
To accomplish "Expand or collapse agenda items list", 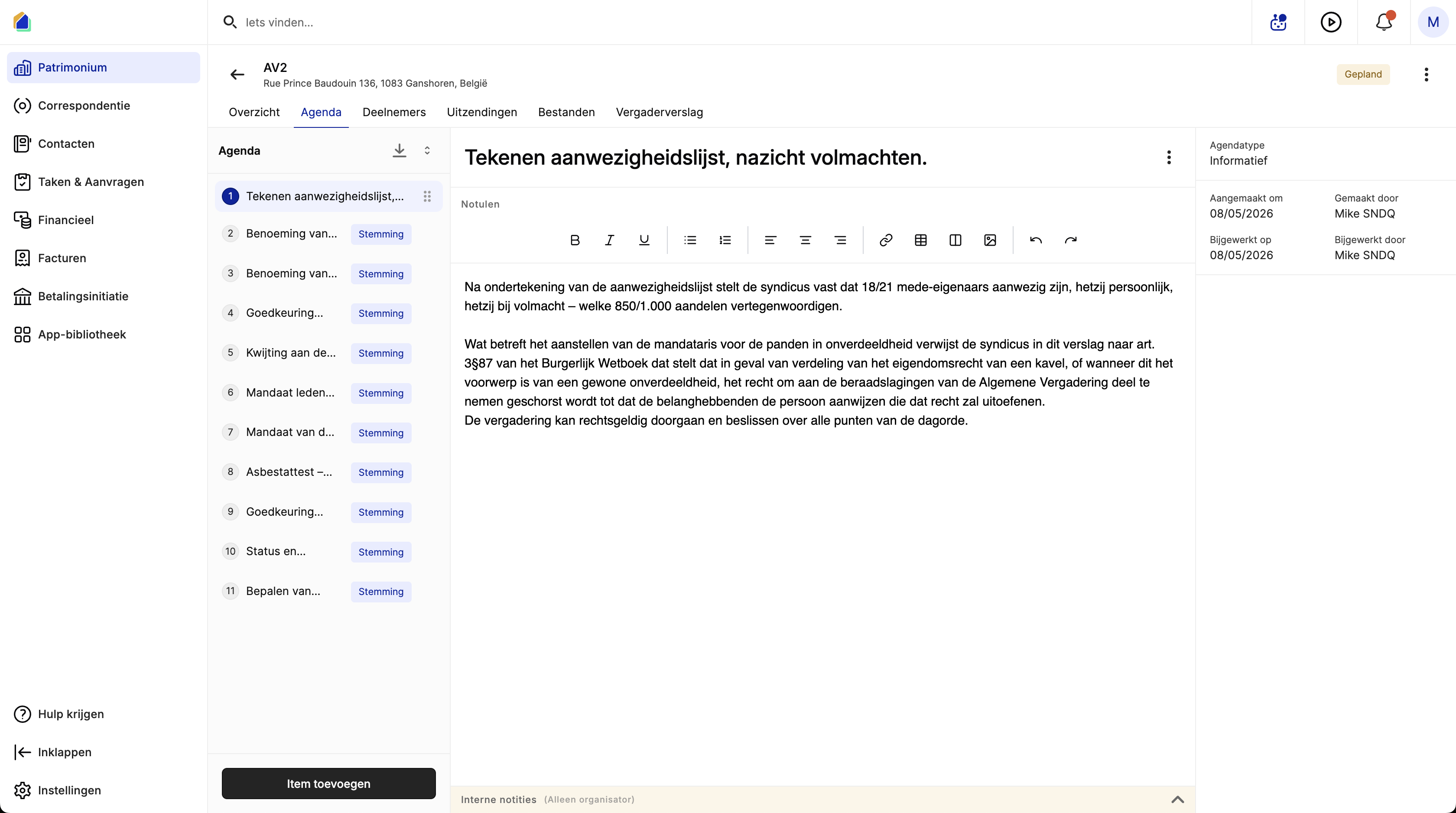I will click(427, 150).
